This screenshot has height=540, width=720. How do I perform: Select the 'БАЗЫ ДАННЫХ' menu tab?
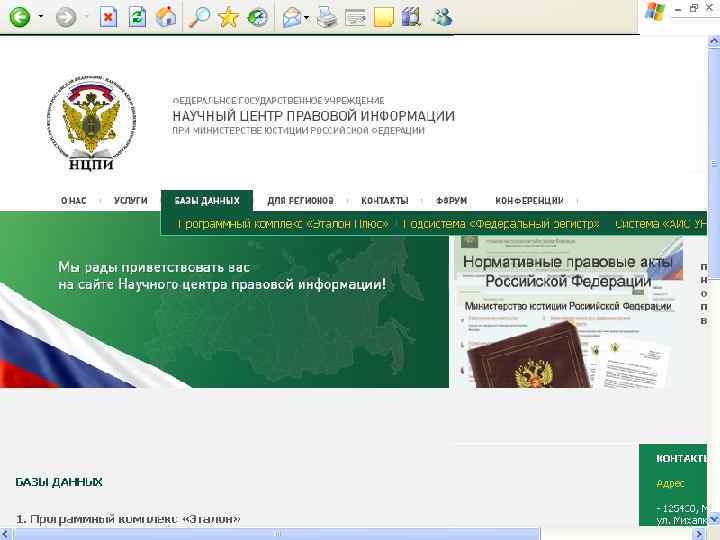pyautogui.click(x=207, y=201)
